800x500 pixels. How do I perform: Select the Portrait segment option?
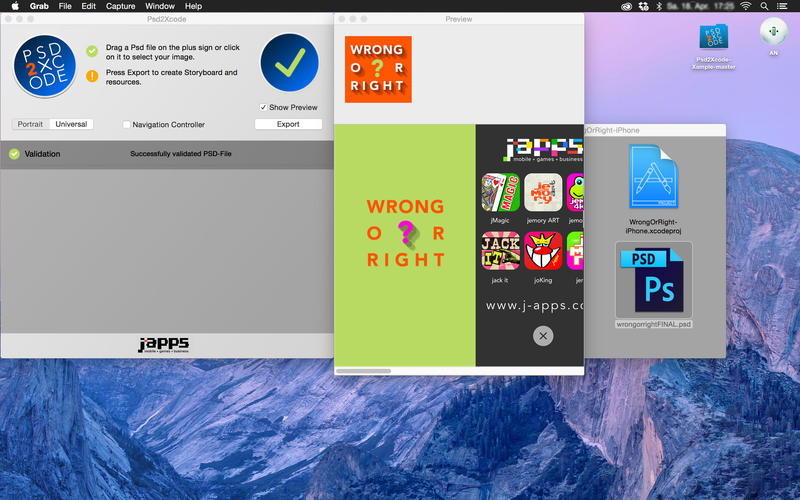click(x=31, y=125)
